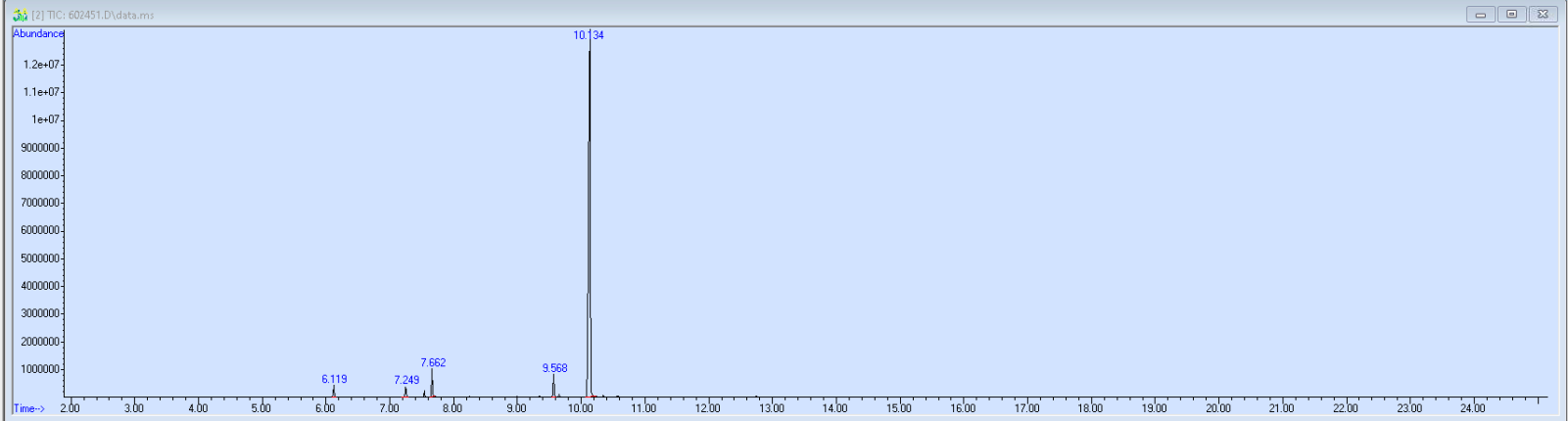This screenshot has height=421, width=1568.
Task: Click the 2.00 time axis value
Action: click(x=71, y=408)
